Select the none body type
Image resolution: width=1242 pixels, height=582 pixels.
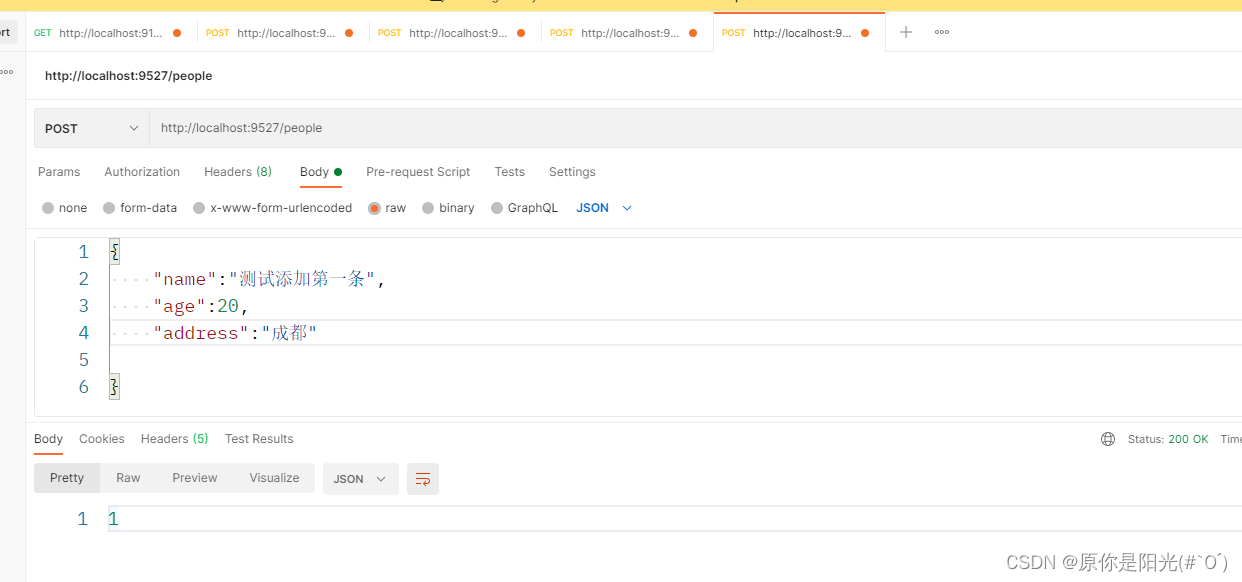pos(65,208)
